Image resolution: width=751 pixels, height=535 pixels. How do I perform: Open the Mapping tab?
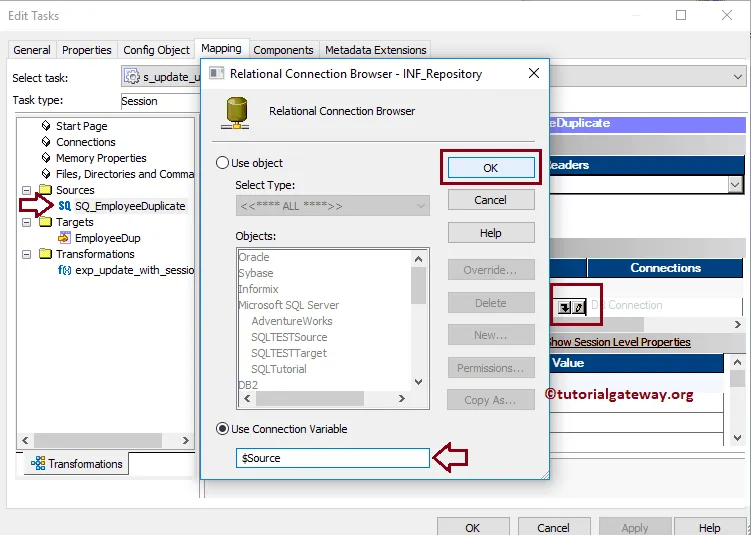pos(221,48)
